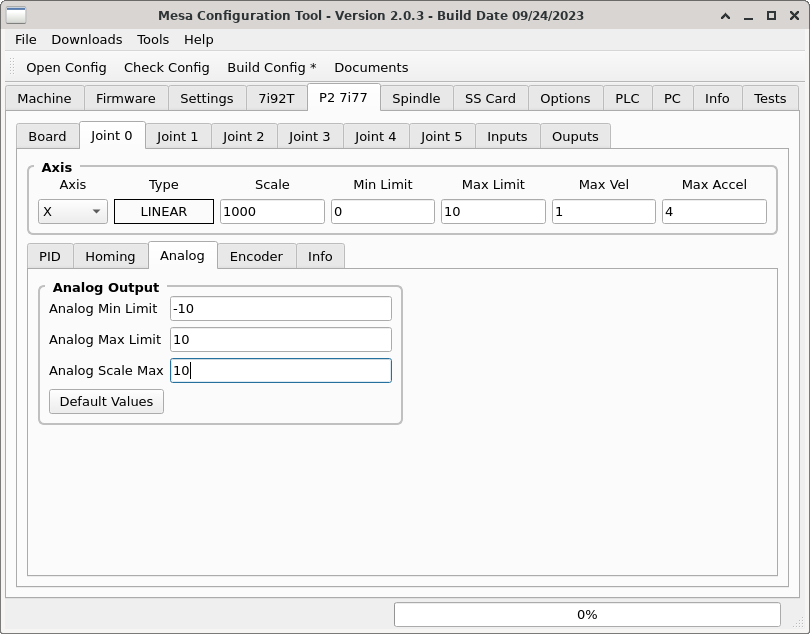Select the Joint 3 tab

click(309, 136)
